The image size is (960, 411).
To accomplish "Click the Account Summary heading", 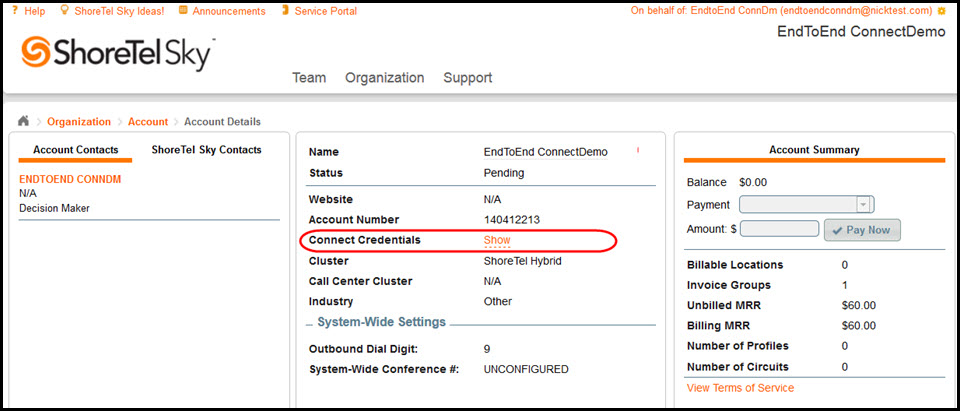I will point(814,150).
